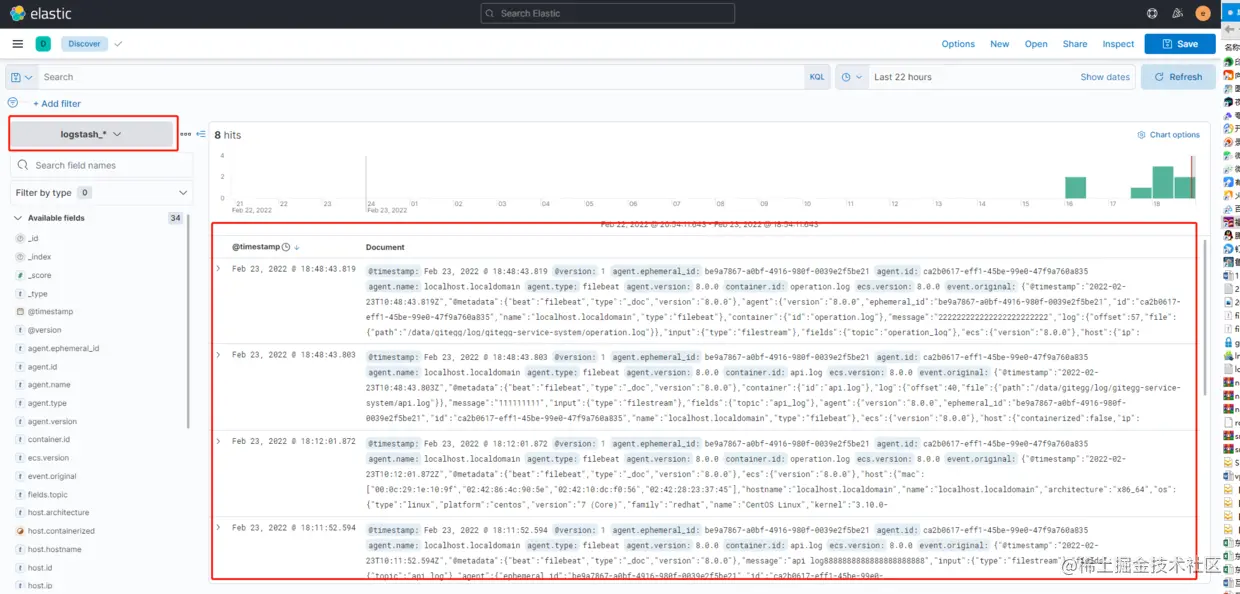Screen dimensions: 1240x594
Task: Click Open in the top menu
Action: 1036,44
